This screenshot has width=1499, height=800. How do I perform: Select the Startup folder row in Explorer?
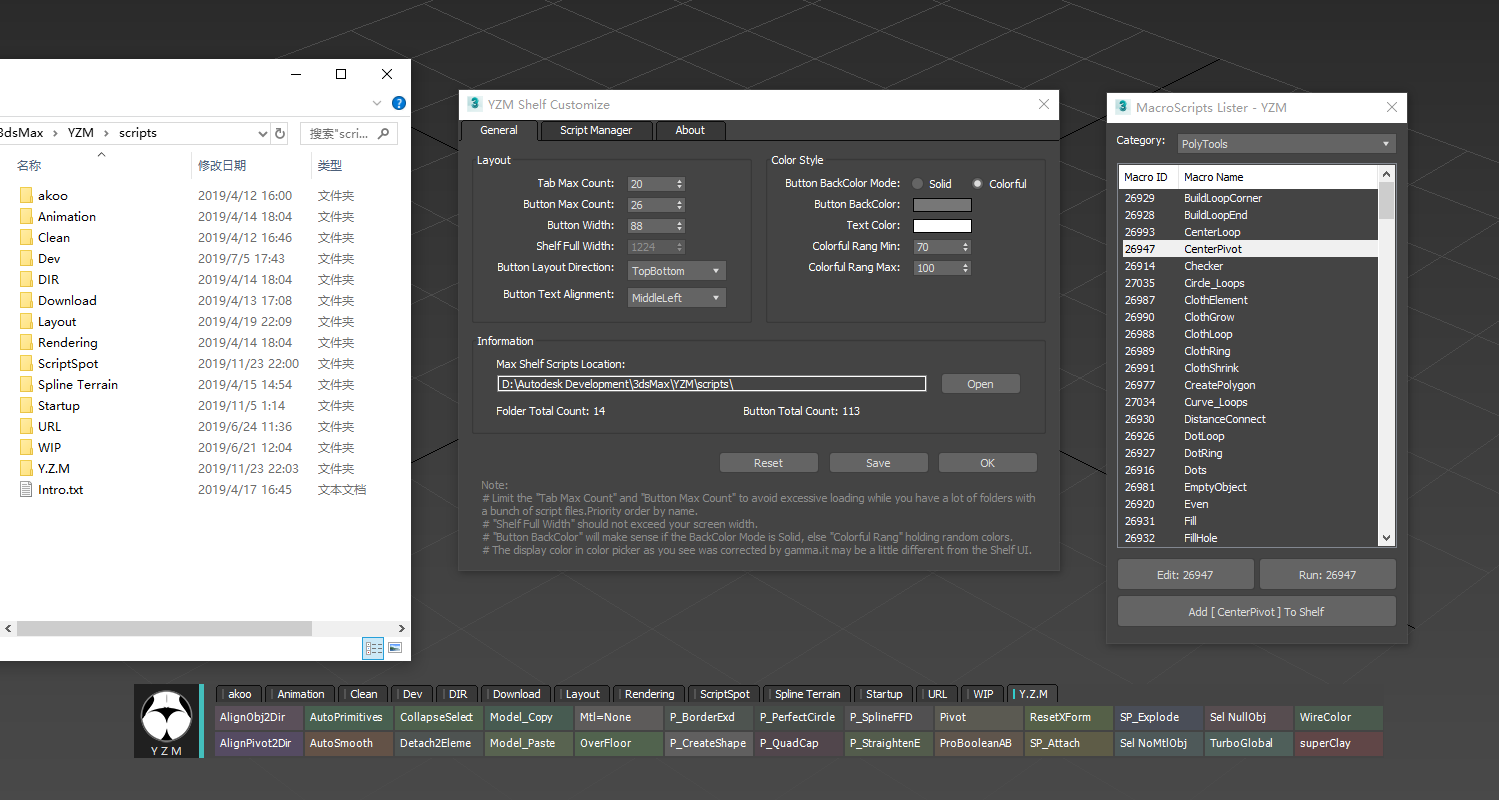[x=205, y=405]
